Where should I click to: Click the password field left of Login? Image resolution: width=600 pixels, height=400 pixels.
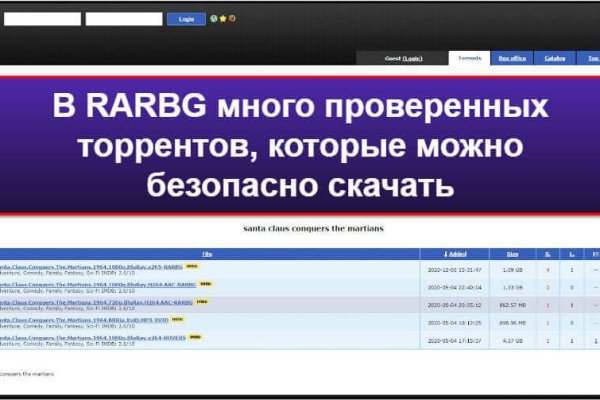(122, 18)
